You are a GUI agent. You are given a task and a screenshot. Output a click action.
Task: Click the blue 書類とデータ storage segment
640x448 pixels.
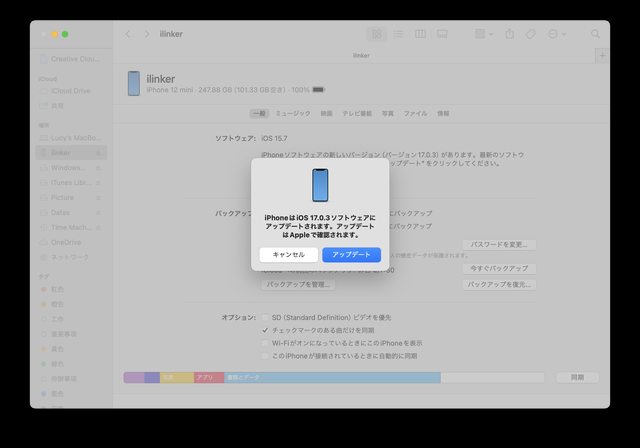pos(332,378)
